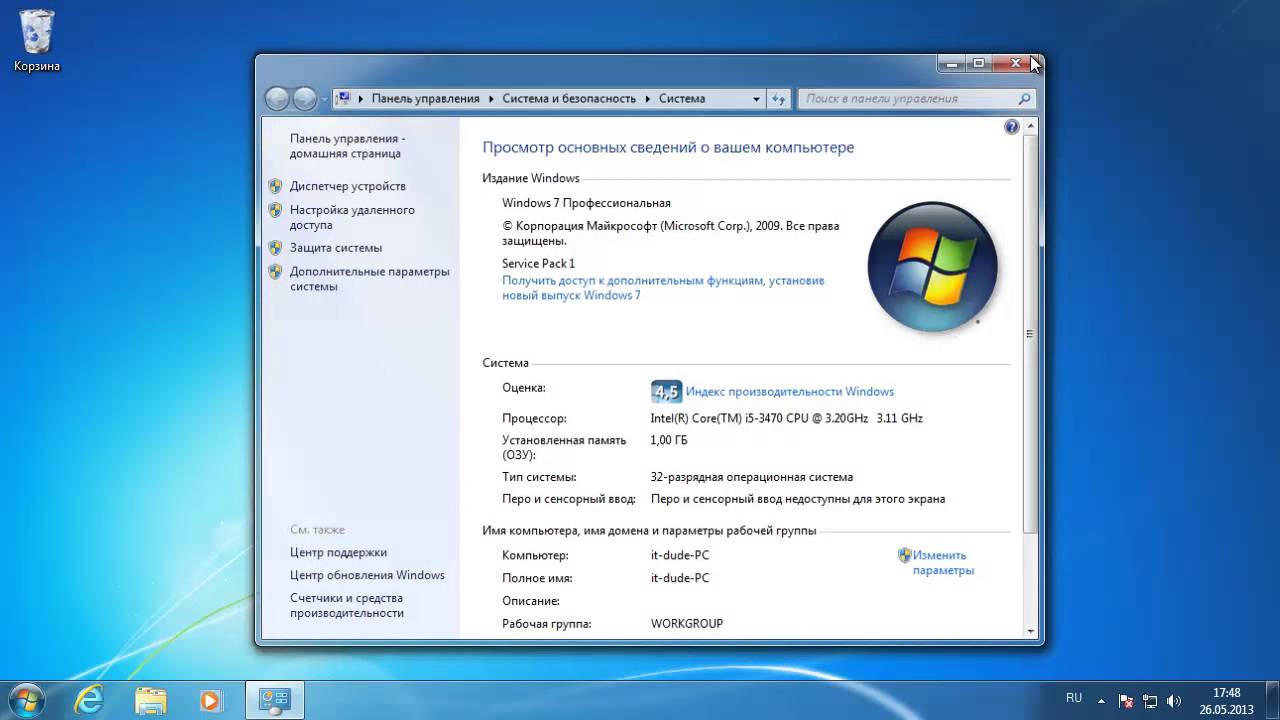Click the 1,00 ГБ memory value
The height and width of the screenshot is (720, 1280).
click(669, 440)
